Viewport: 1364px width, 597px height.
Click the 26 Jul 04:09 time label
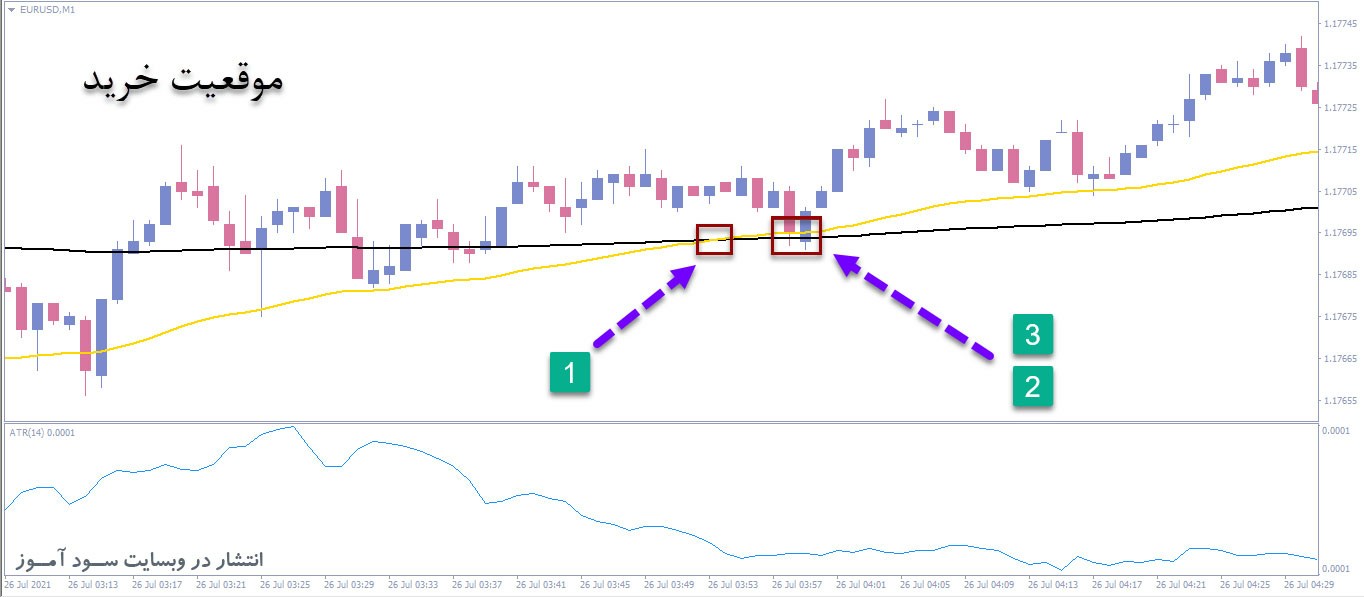tap(989, 585)
